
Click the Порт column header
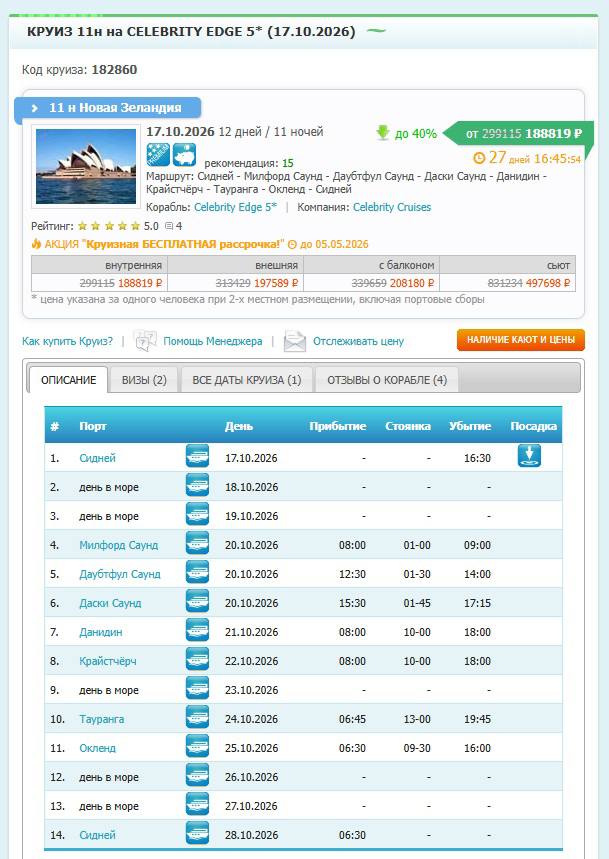pyautogui.click(x=93, y=426)
